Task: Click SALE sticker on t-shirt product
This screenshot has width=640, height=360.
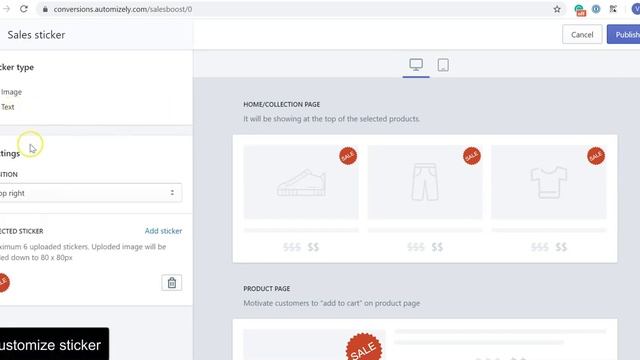Action: tap(596, 156)
